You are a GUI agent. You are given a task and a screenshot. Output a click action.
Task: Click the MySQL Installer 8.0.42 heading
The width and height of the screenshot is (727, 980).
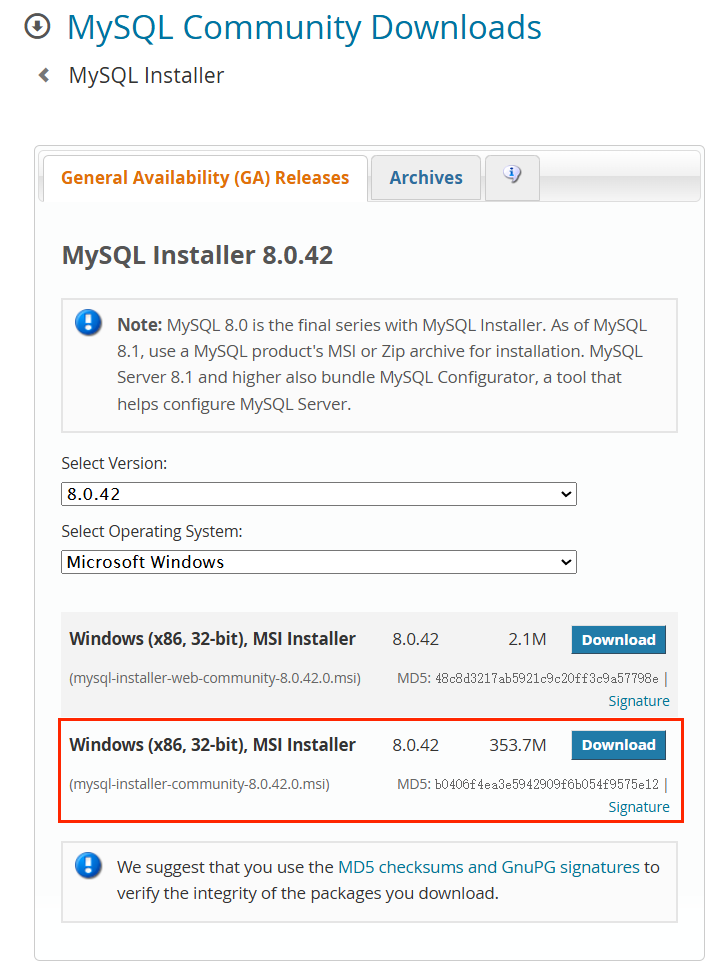click(x=198, y=255)
